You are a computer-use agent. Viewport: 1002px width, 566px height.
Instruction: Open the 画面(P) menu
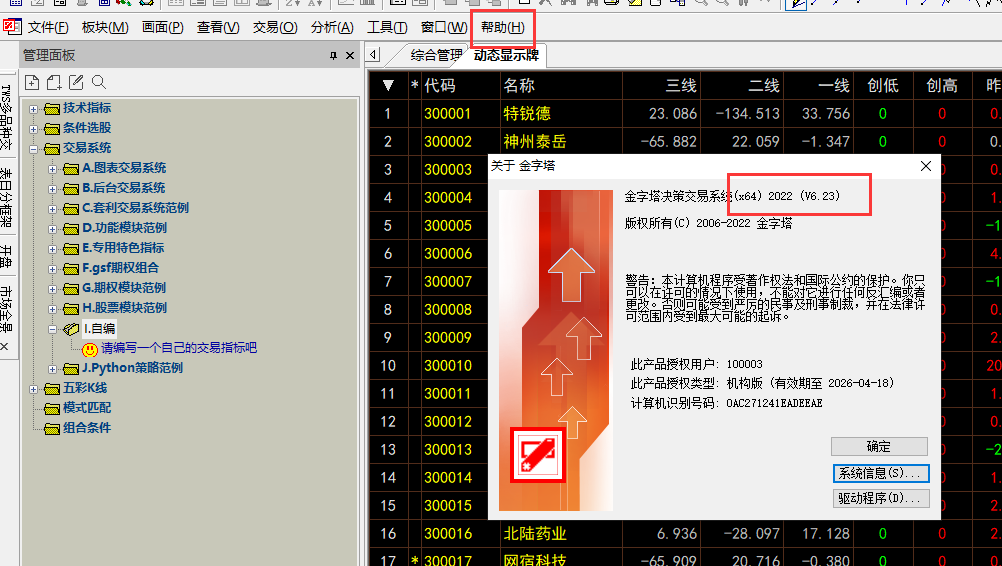pyautogui.click(x=162, y=27)
